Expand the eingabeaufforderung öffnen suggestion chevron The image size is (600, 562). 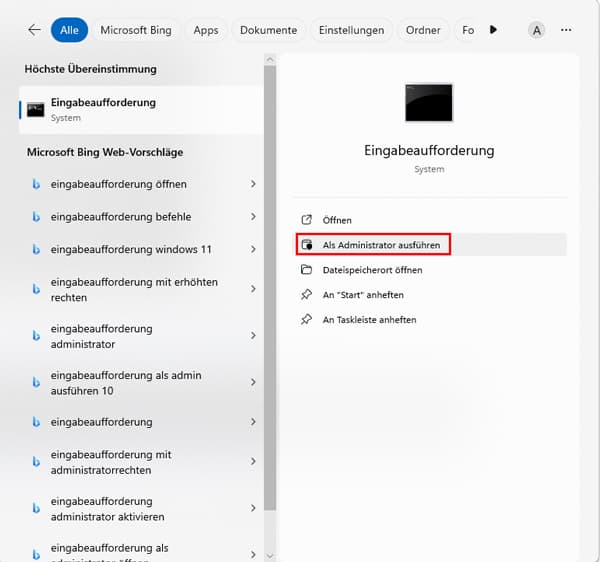(x=253, y=184)
